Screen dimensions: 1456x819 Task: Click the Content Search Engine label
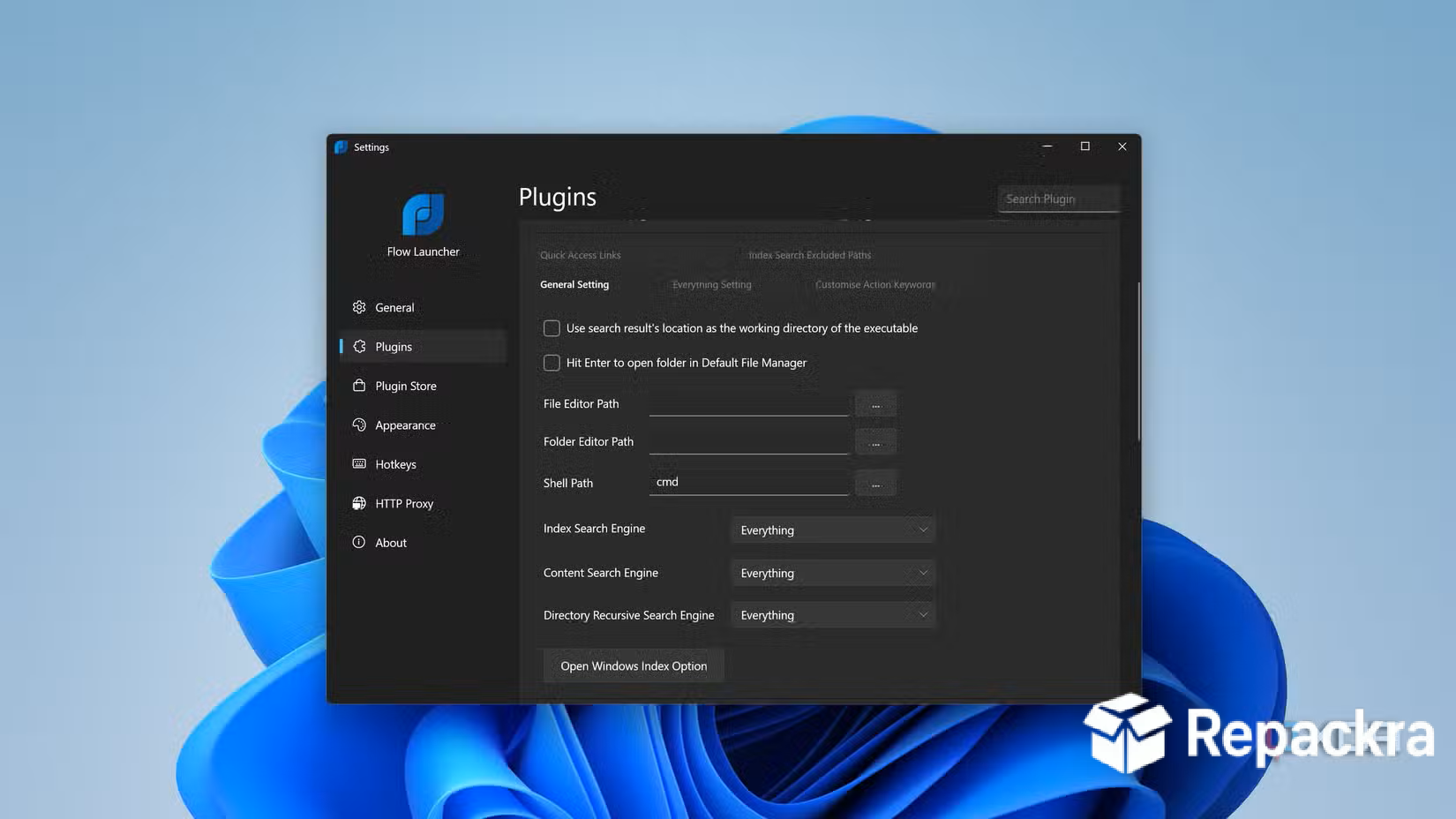click(601, 573)
